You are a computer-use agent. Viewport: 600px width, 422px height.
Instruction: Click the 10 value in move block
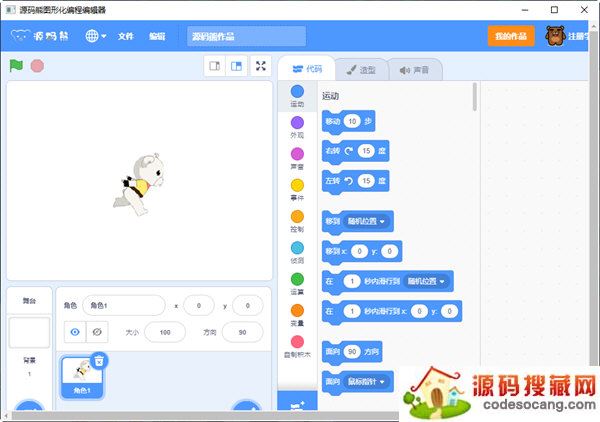pos(352,121)
